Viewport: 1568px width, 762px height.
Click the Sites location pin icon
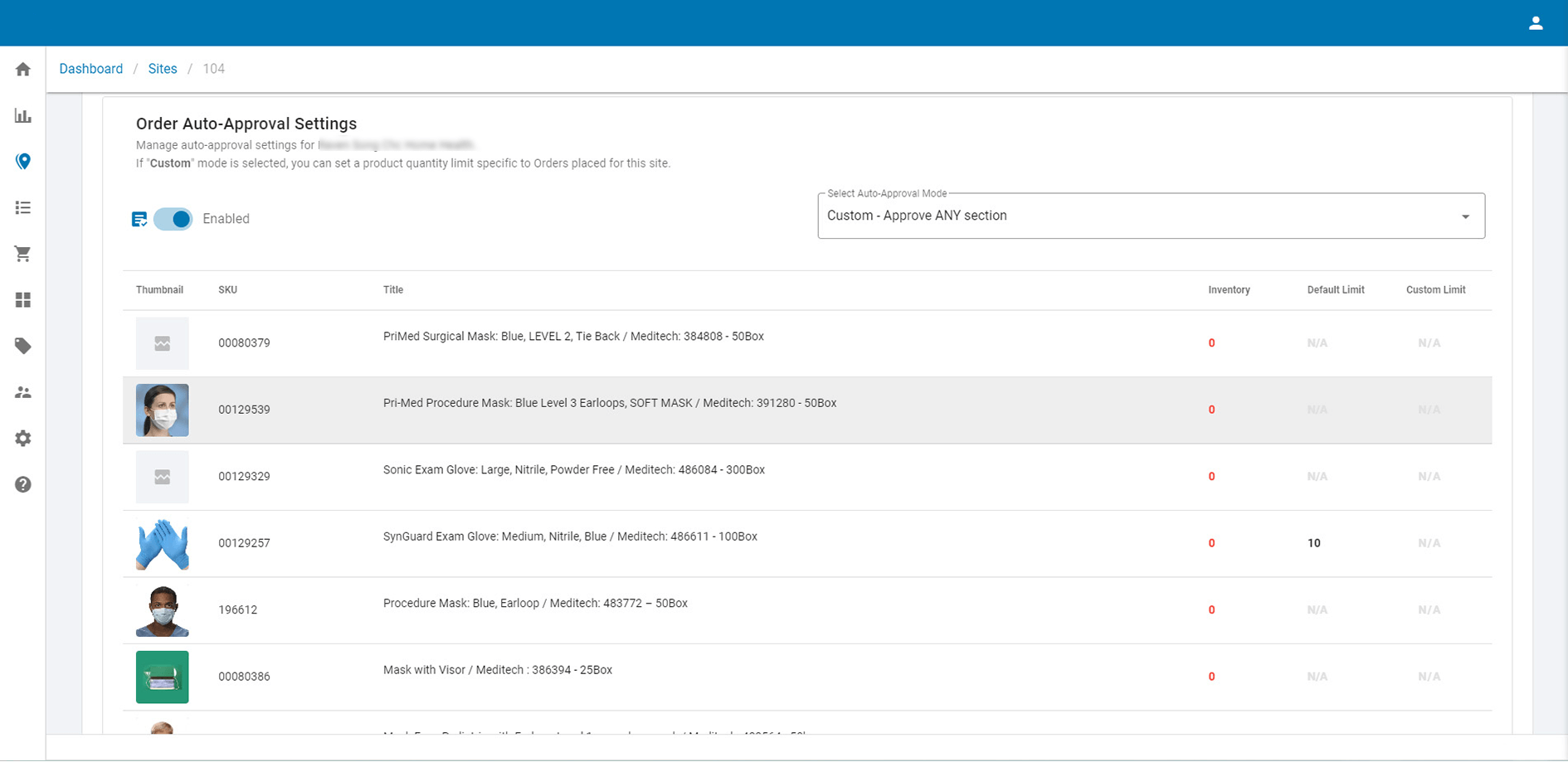tap(22, 162)
